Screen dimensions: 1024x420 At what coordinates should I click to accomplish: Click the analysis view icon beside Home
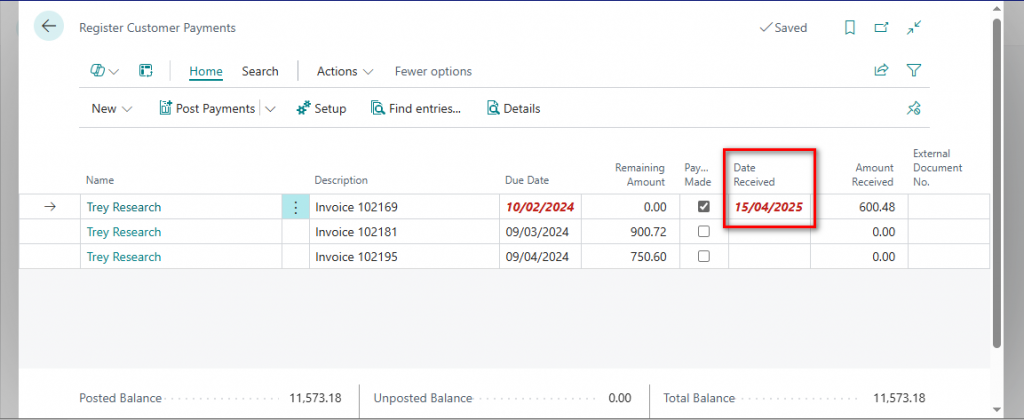coord(145,71)
